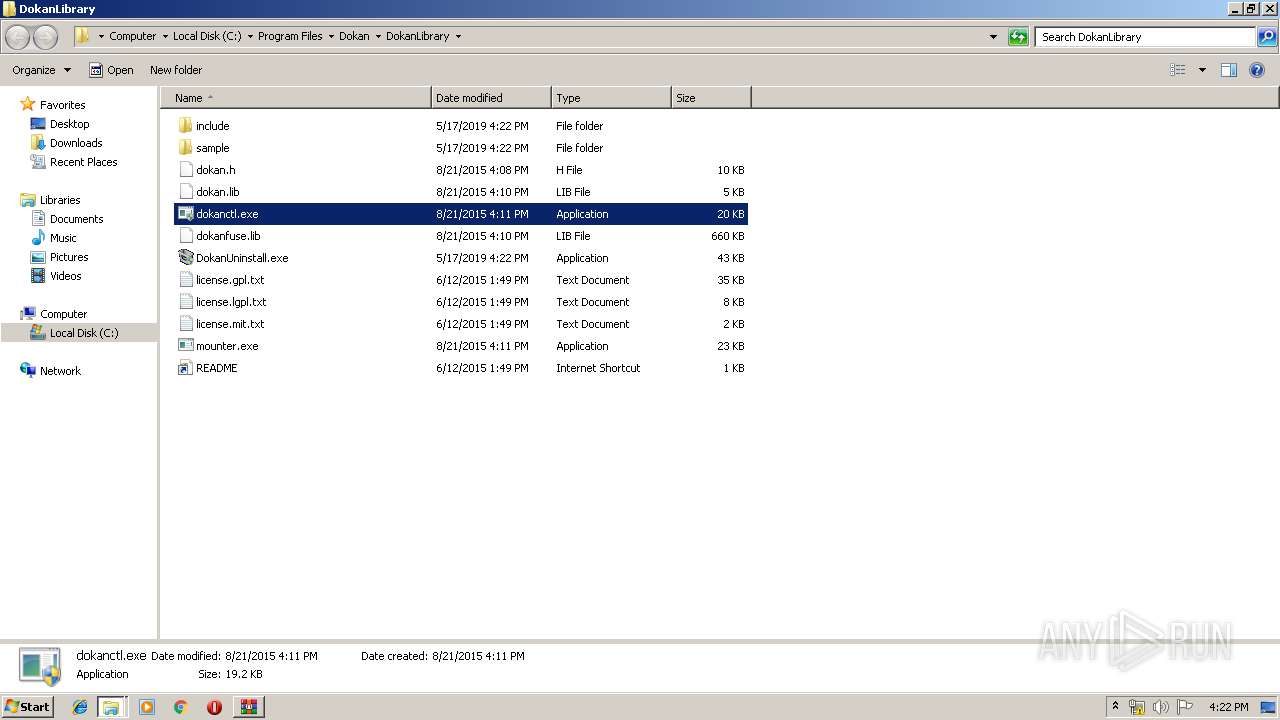Click the change view icon

pyautogui.click(x=1178, y=70)
